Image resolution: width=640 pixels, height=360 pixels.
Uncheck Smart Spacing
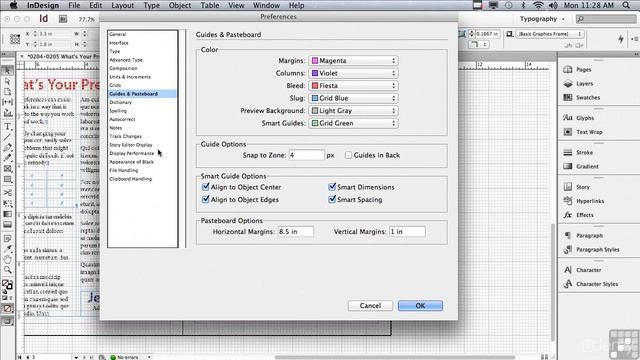(x=332, y=200)
